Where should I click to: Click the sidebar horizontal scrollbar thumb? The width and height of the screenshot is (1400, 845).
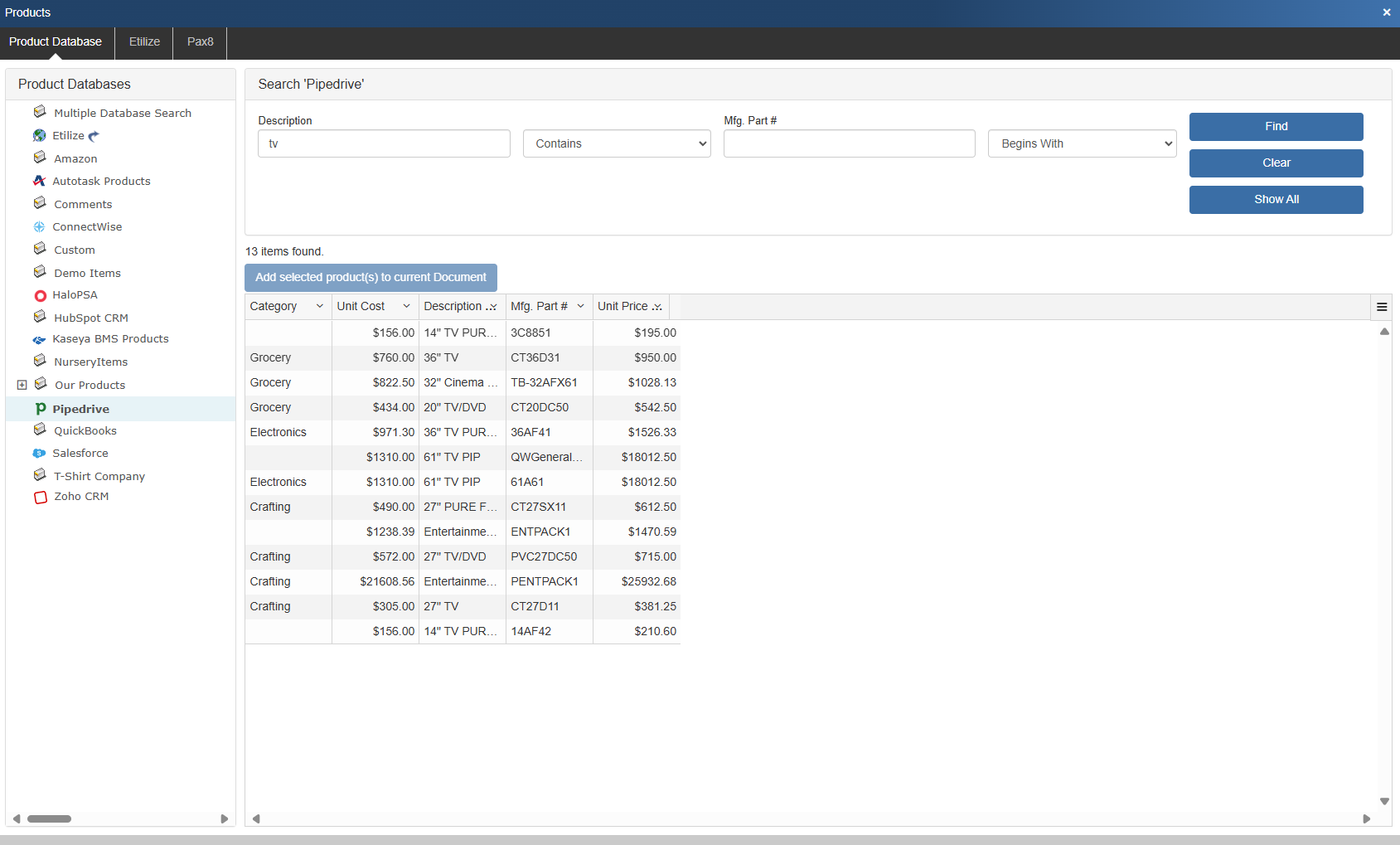point(49,818)
